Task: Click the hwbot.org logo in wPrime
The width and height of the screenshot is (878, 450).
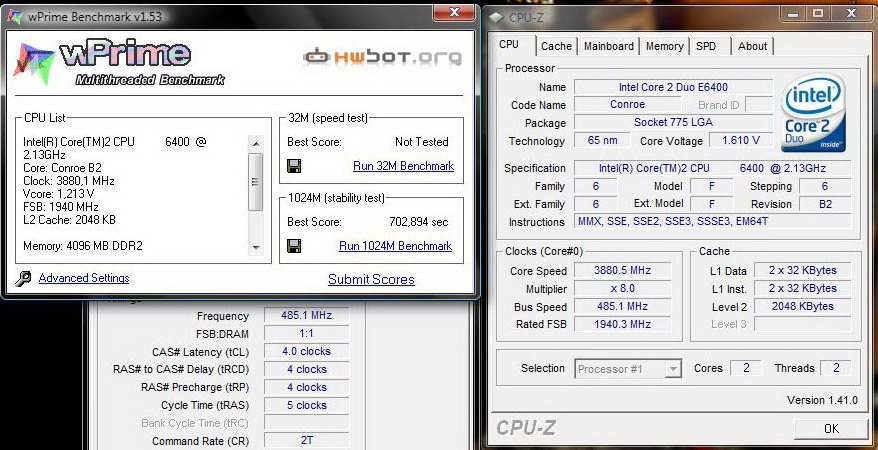Action: tap(382, 56)
